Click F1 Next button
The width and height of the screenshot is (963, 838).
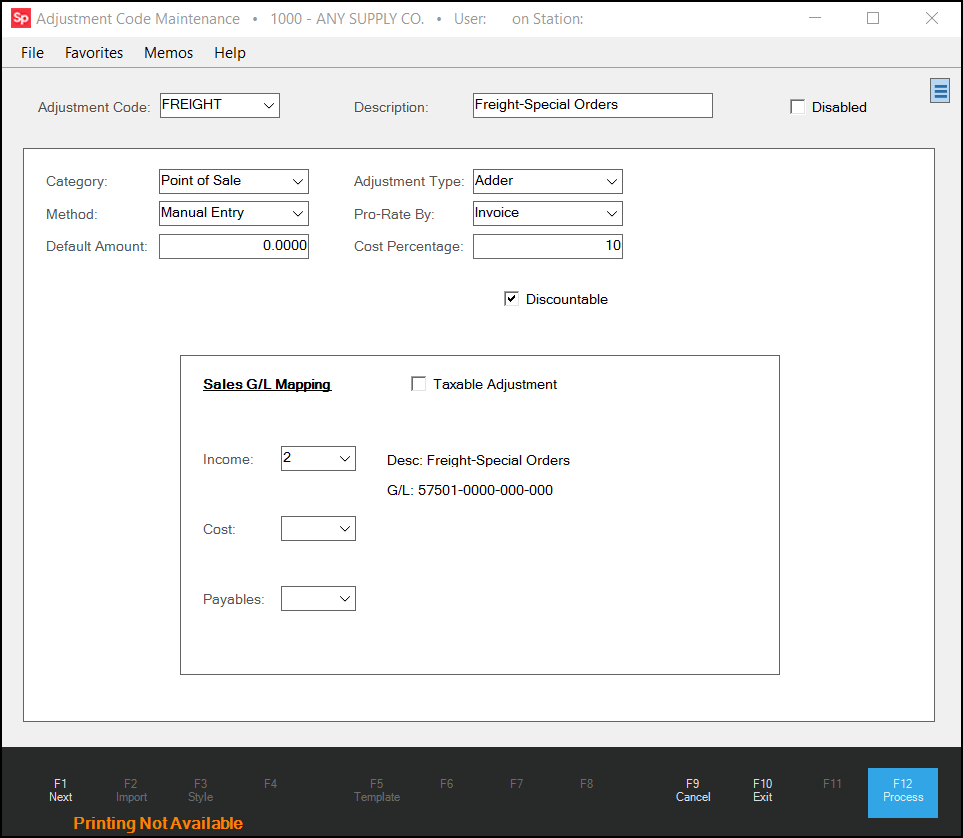pos(60,790)
